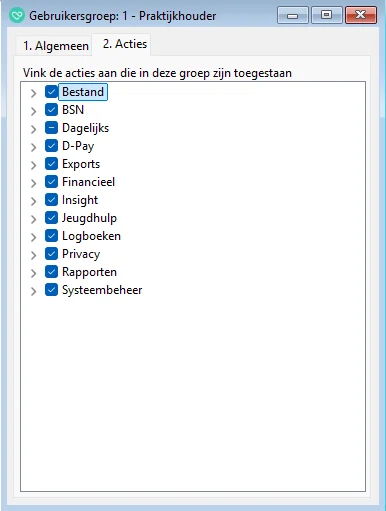The width and height of the screenshot is (386, 511).
Task: Expand the Financieel node arrow
Action: 33,183
